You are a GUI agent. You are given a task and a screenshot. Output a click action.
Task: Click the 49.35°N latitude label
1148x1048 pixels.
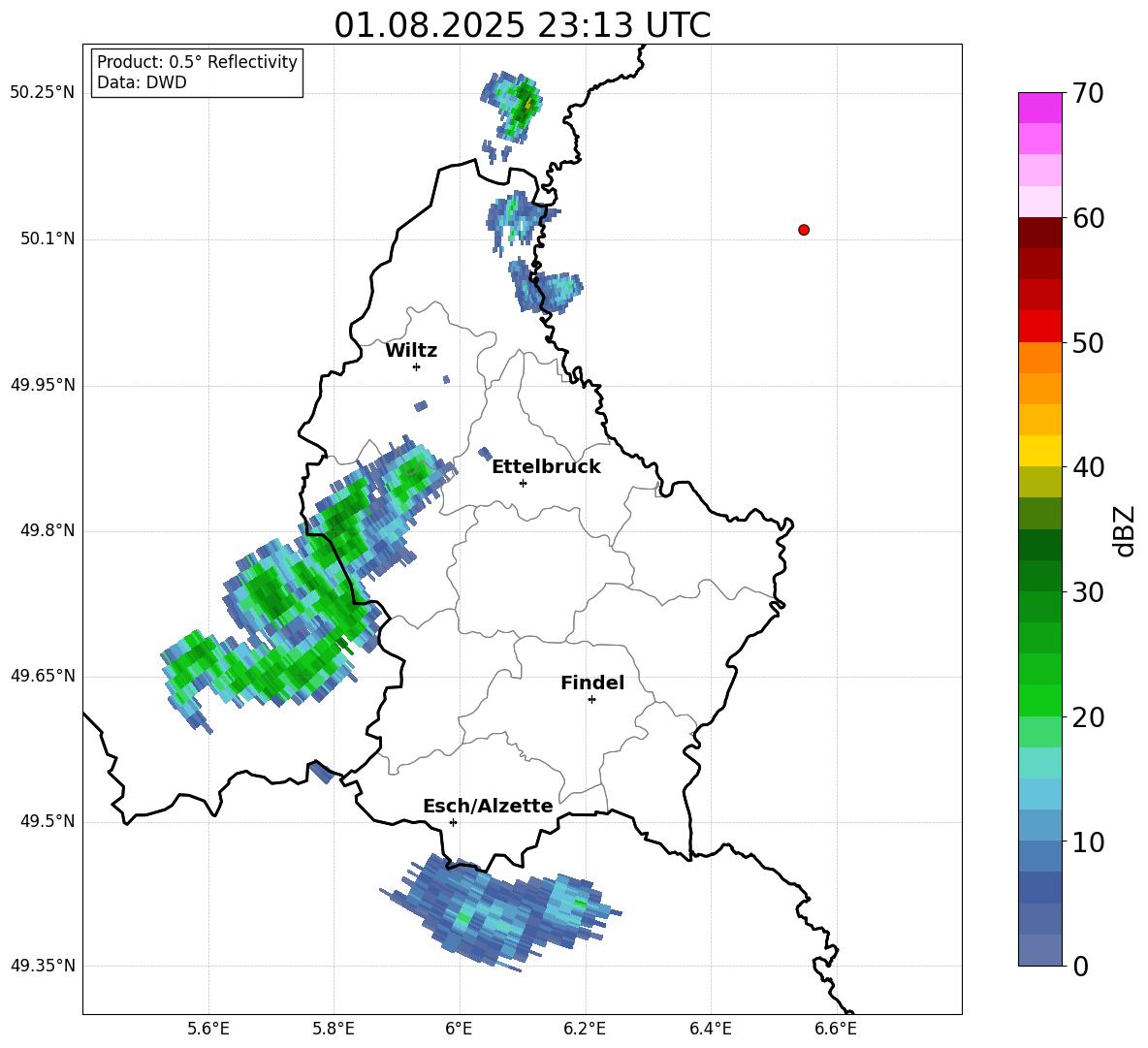coord(43,966)
